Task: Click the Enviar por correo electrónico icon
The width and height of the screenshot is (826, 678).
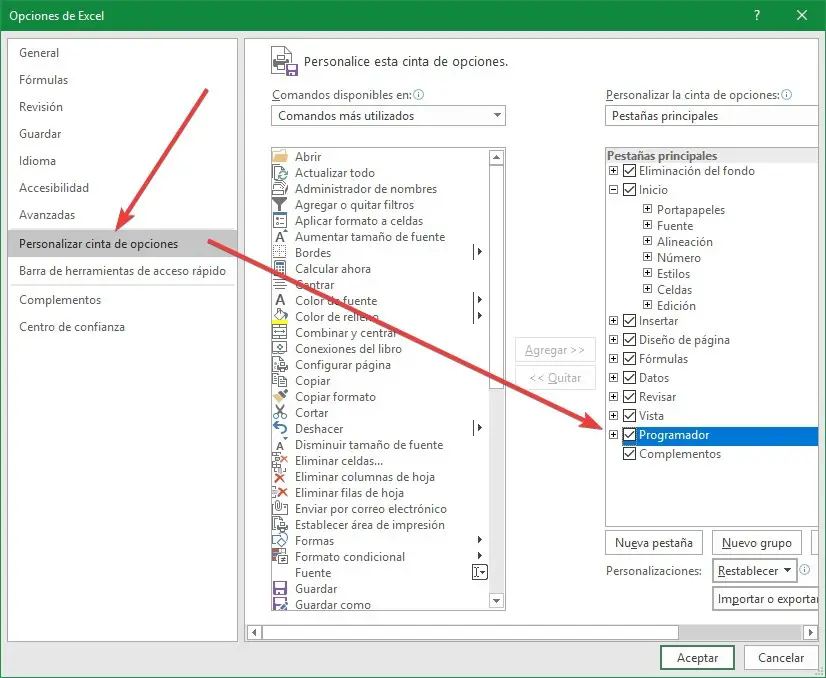Action: 280,508
